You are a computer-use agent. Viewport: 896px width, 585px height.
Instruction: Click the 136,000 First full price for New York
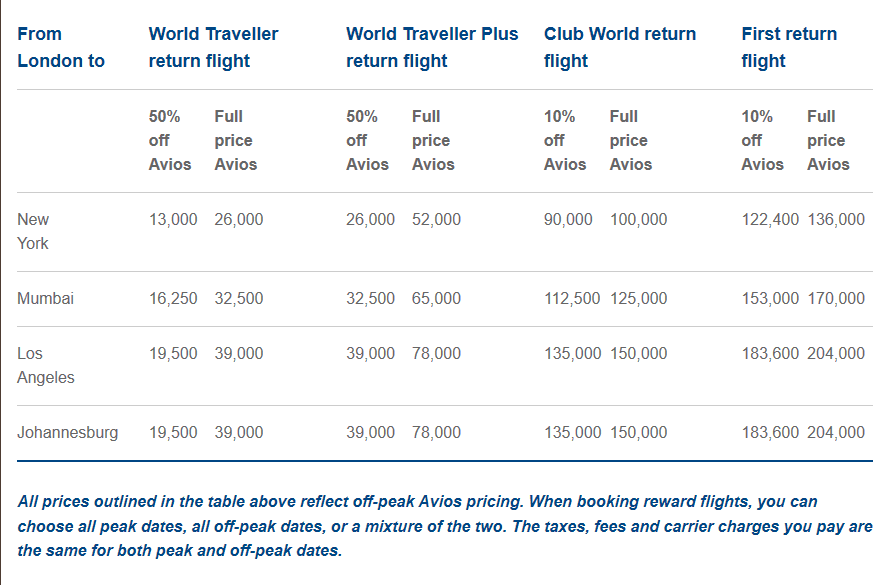tap(836, 219)
